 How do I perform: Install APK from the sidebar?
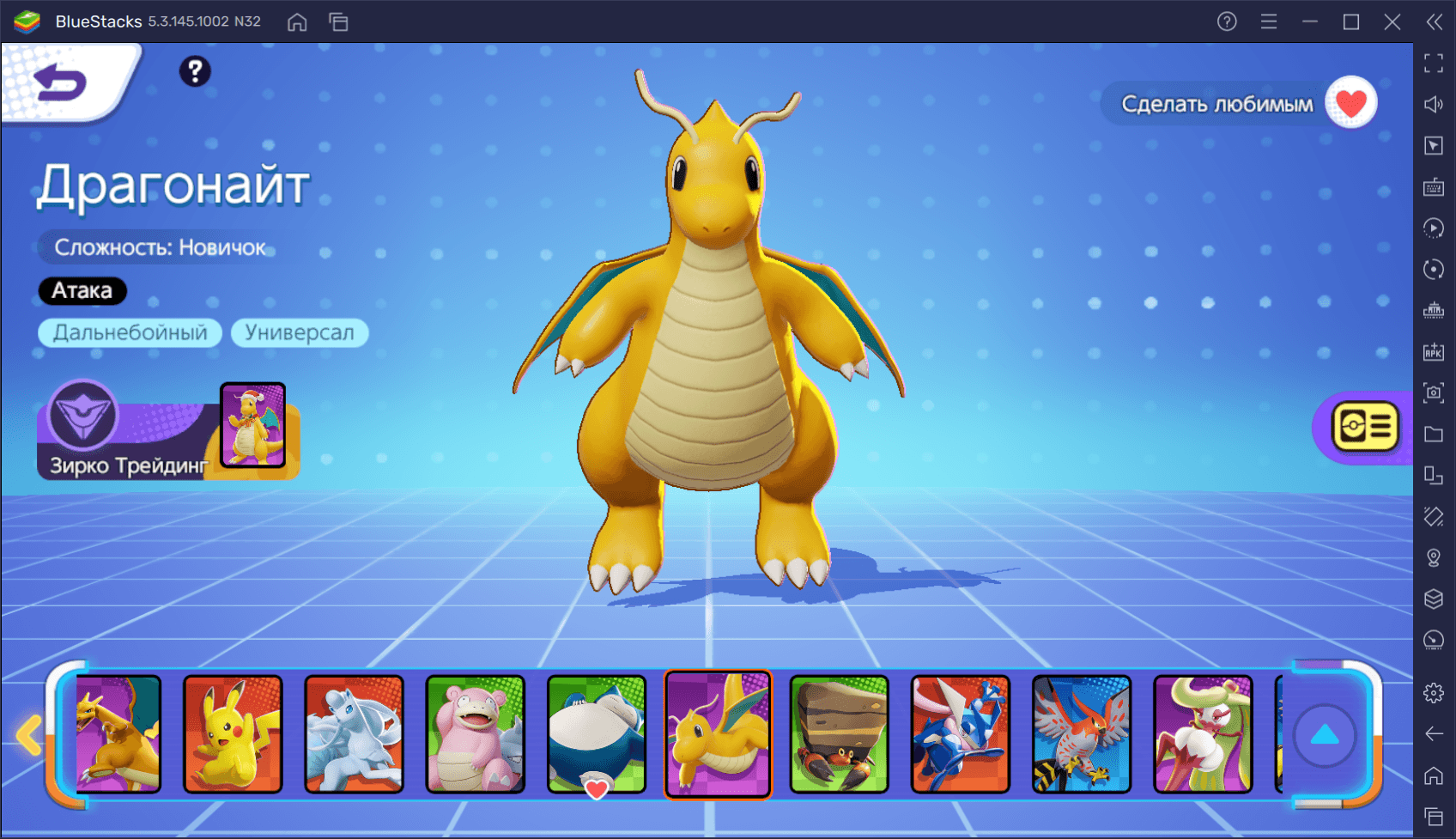click(1434, 351)
